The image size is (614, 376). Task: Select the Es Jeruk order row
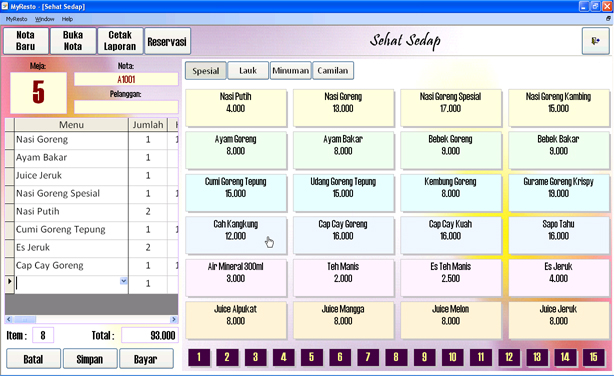click(92, 248)
